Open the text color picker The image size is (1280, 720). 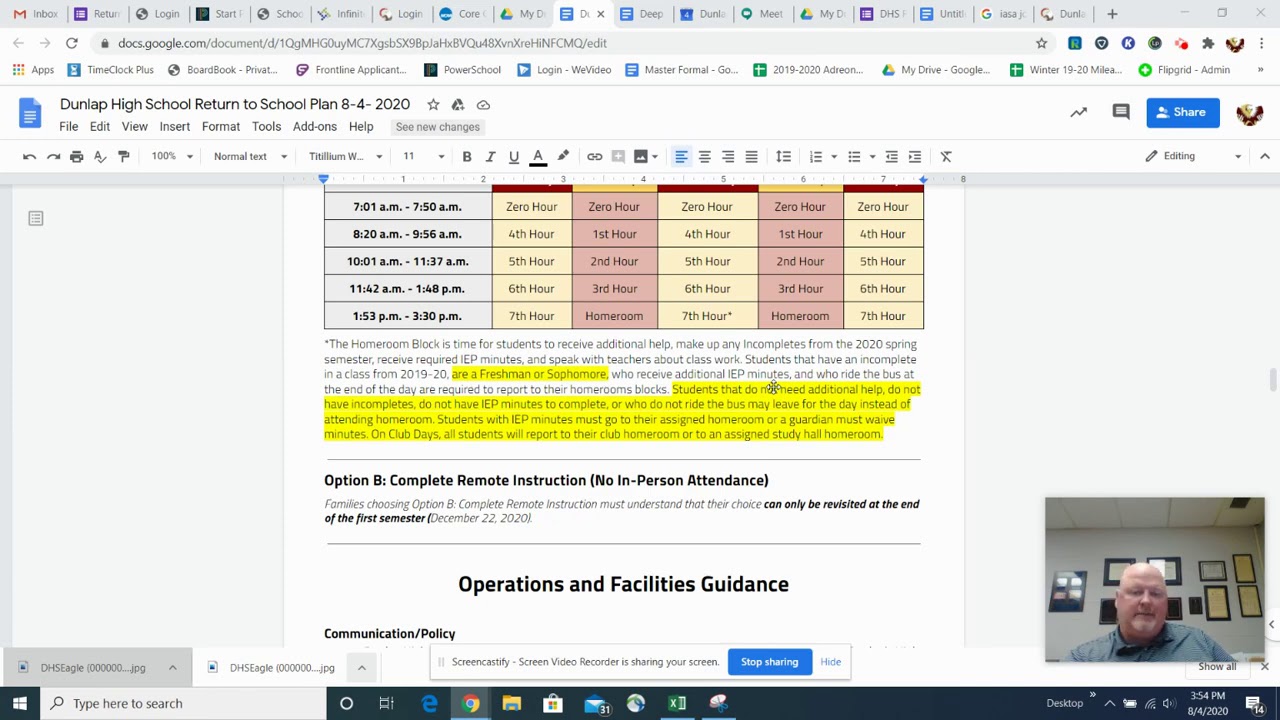click(538, 156)
